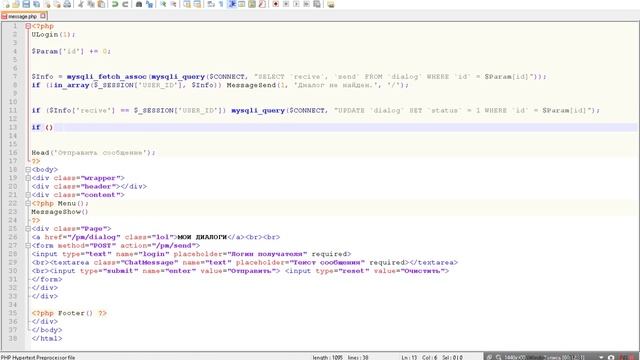640x360 pixels.
Task: Click the ChatMessage textarea line
Action: click(x=244, y=262)
